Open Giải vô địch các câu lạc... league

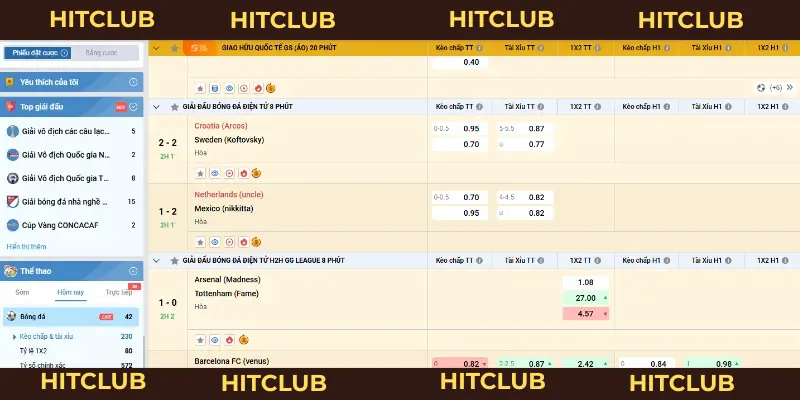[x=71, y=131]
